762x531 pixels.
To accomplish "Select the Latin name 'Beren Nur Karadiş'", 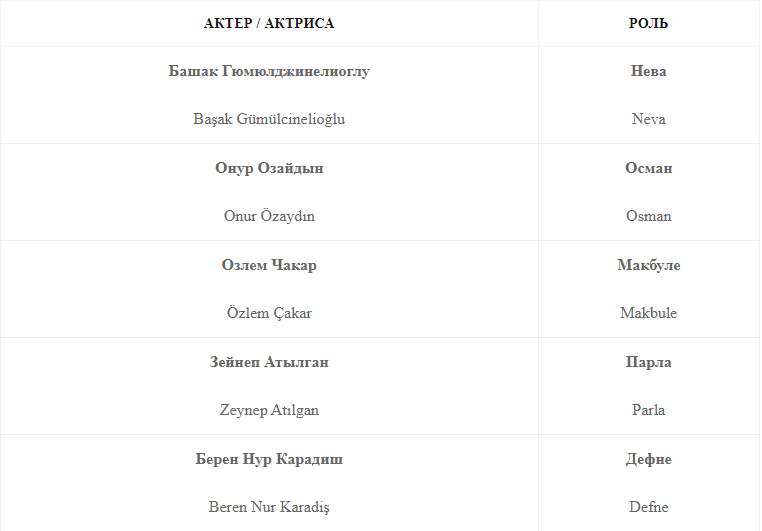I will [269, 507].
